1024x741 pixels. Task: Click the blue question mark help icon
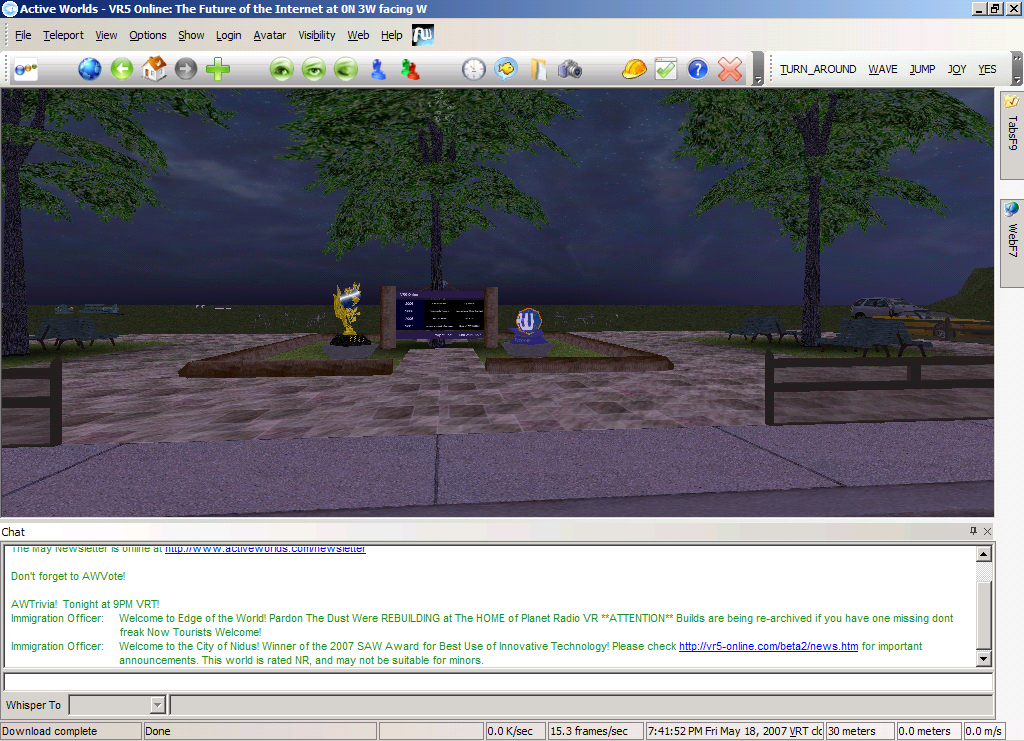pyautogui.click(x=697, y=69)
